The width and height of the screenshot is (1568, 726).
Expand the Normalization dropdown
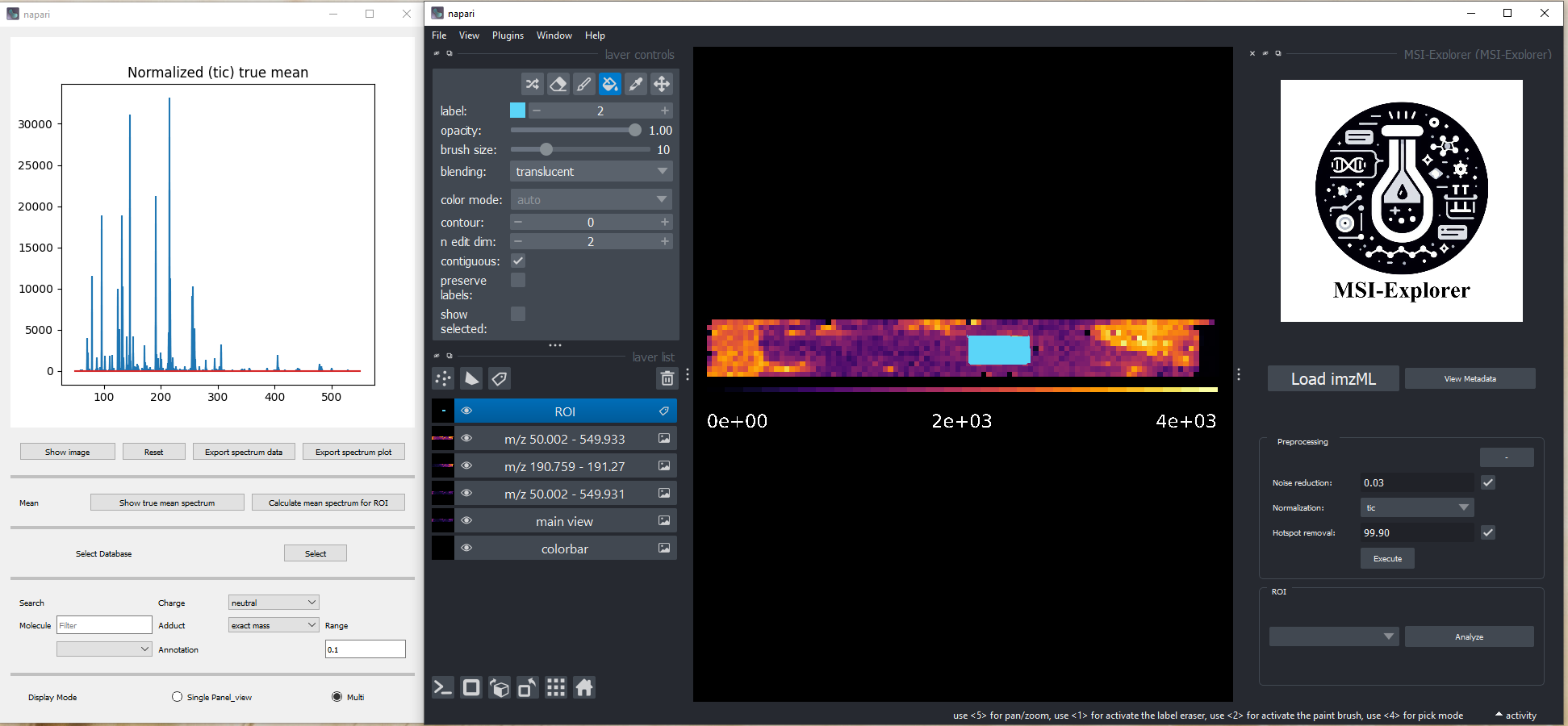[1416, 507]
